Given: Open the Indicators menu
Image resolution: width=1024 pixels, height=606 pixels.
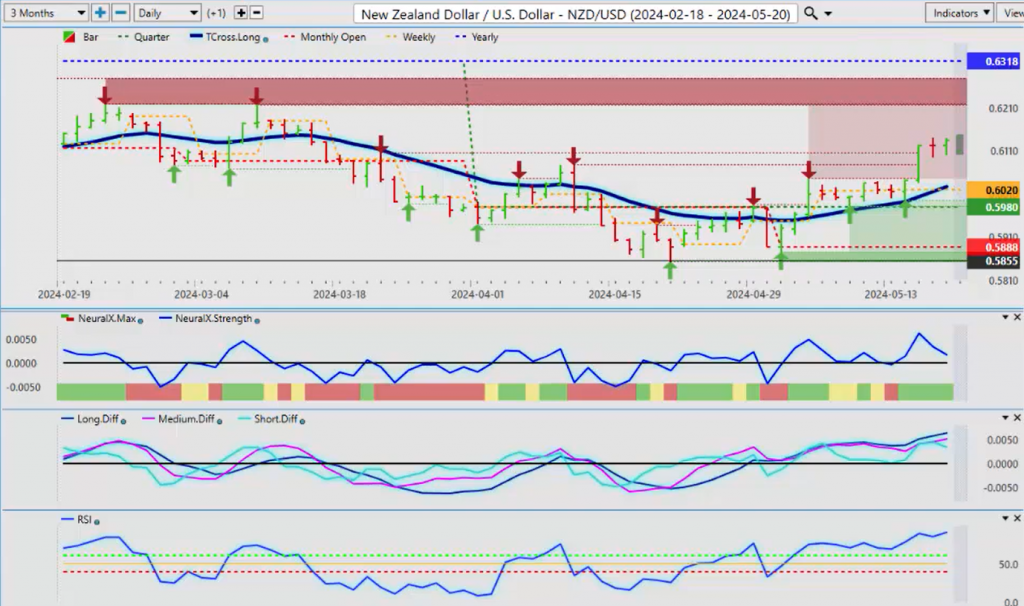Looking at the screenshot, I should click(958, 13).
